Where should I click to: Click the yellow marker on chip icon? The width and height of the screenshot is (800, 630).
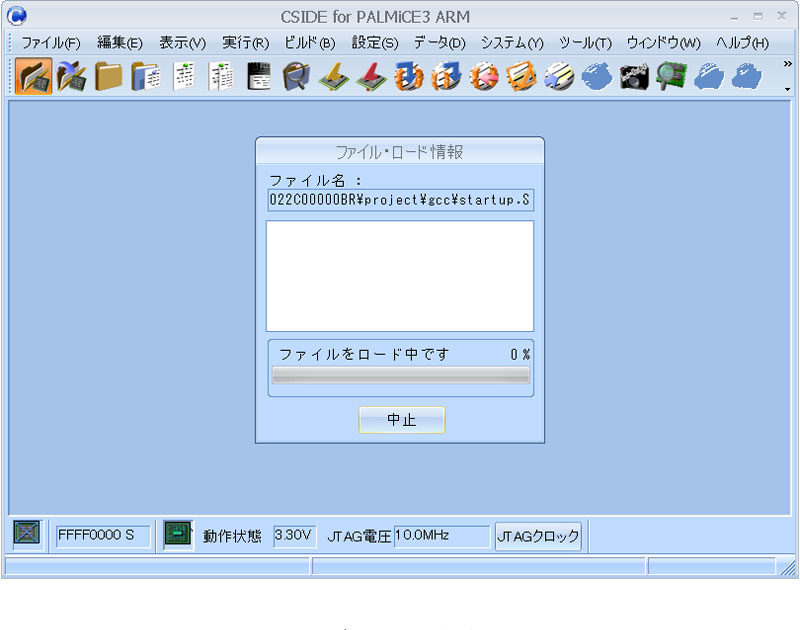334,76
